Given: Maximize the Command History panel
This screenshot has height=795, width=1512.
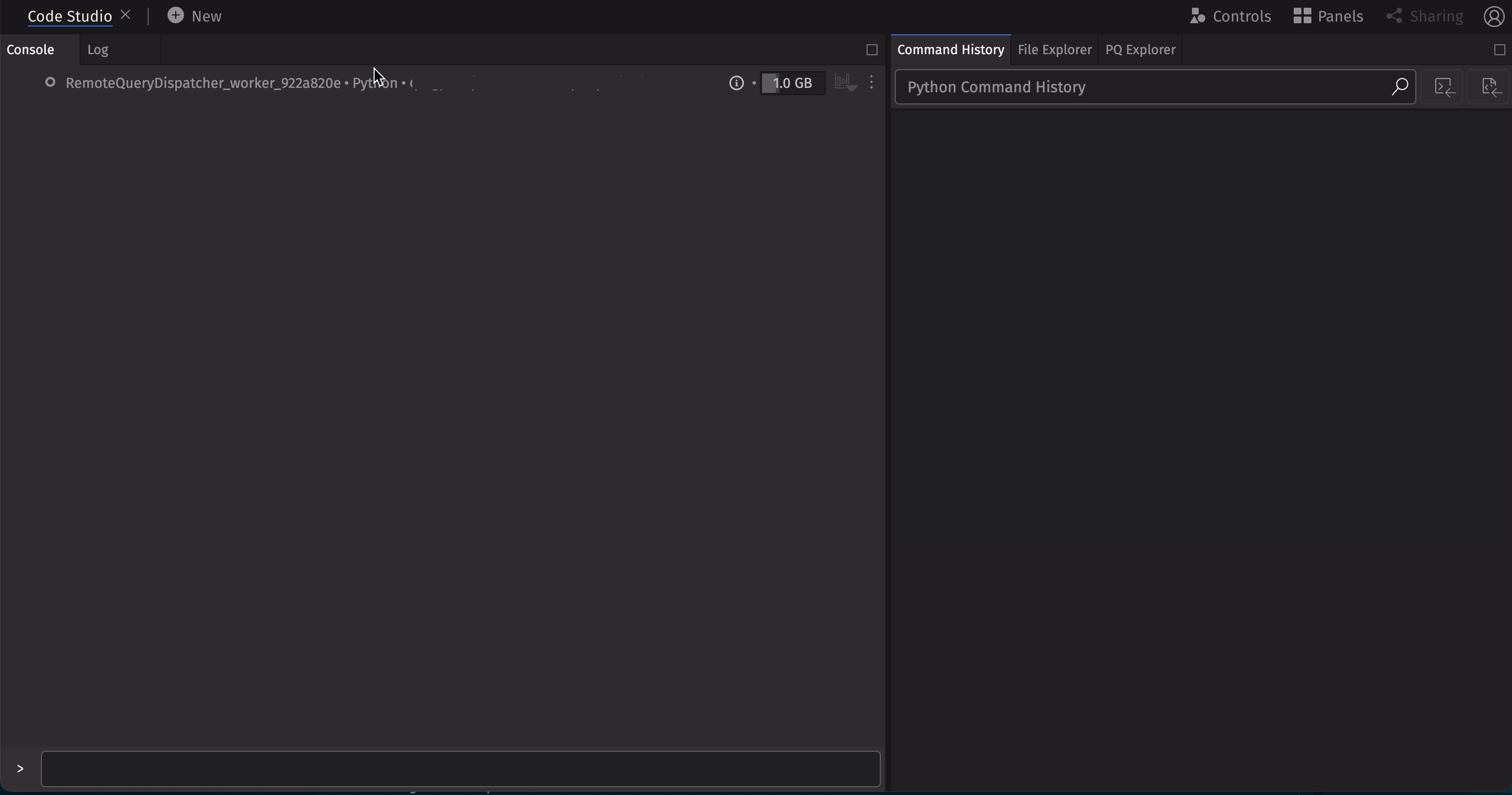Looking at the screenshot, I should (1499, 50).
